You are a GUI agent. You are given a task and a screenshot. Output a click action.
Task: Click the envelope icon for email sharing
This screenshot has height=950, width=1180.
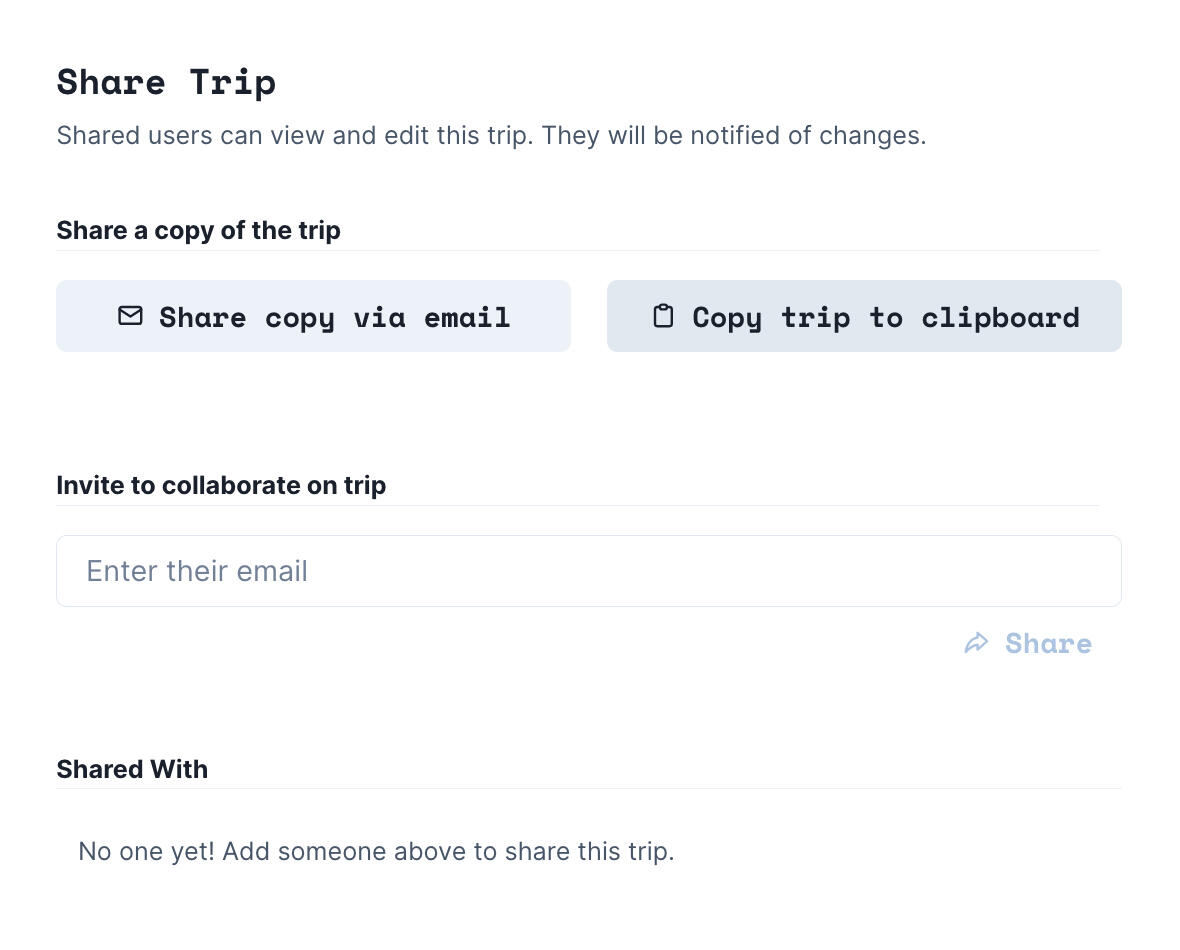click(x=130, y=316)
